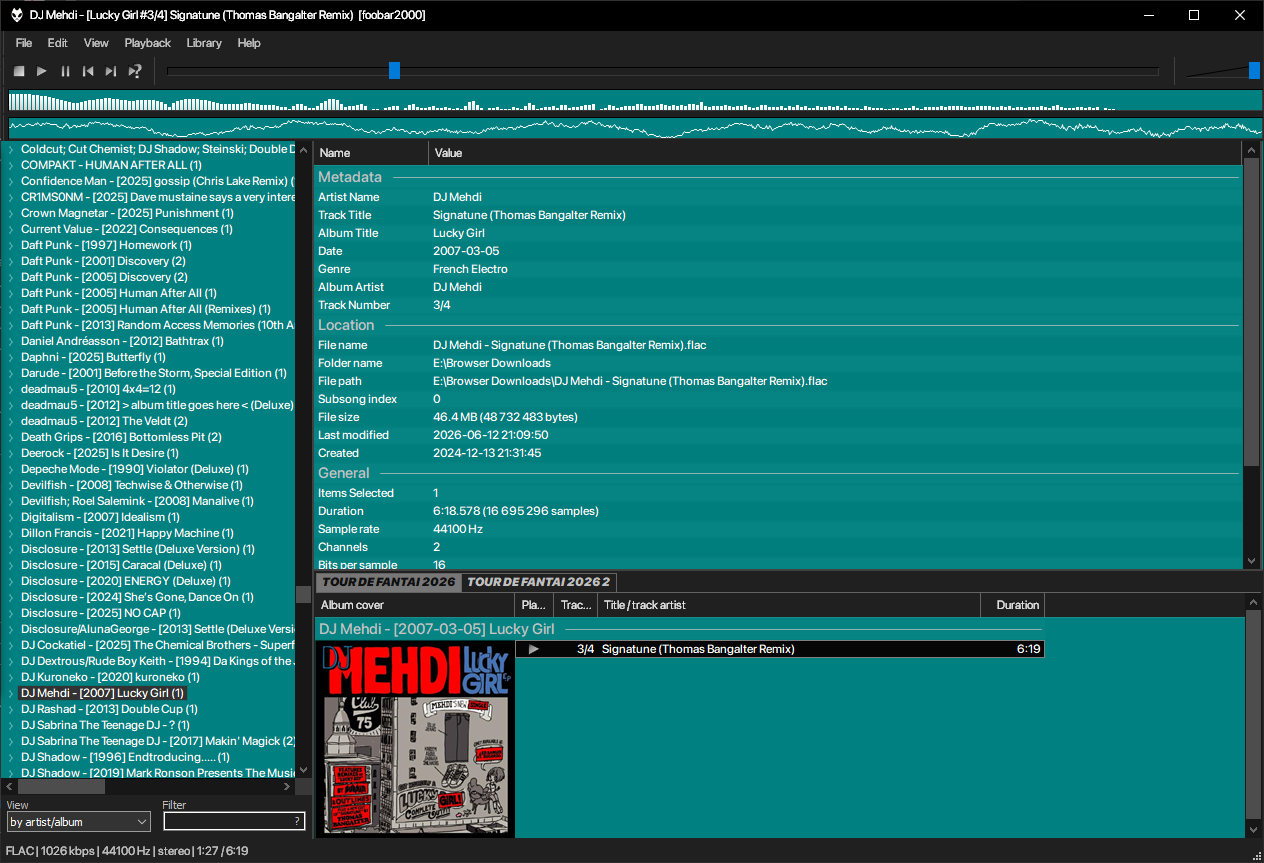Viewport: 1264px width, 863px height.
Task: Select Deerock - [2025] Is It Desire
Action: pos(100,453)
